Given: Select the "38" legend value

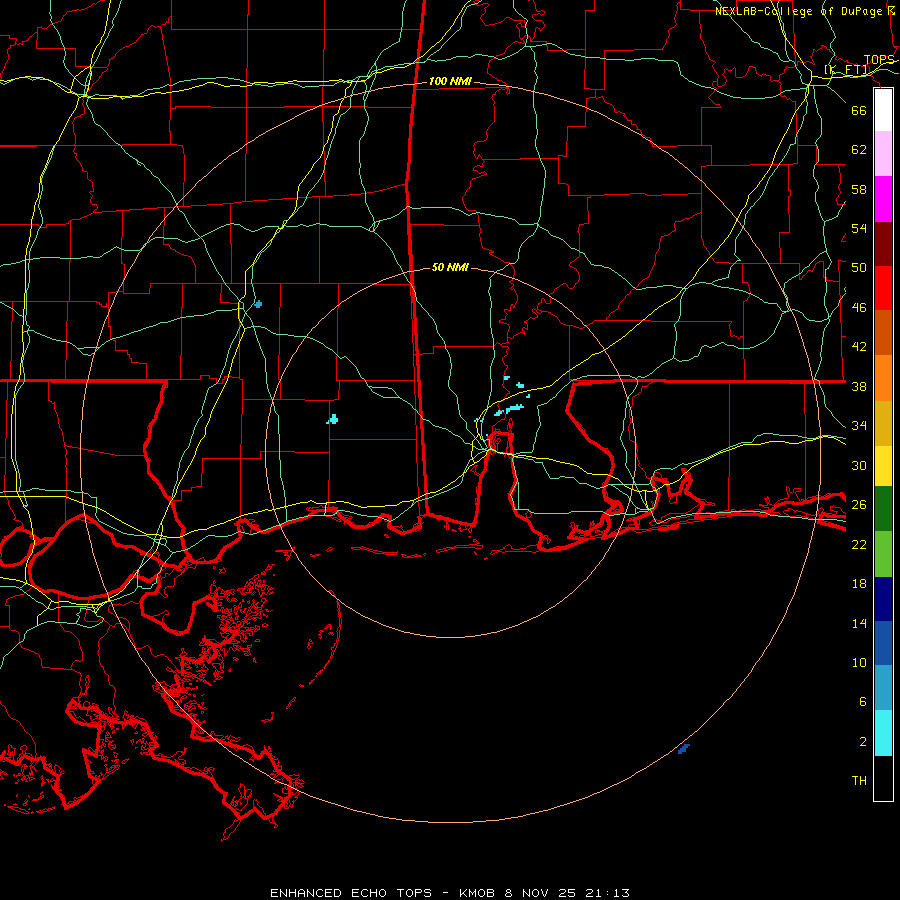Looking at the screenshot, I should (x=859, y=386).
